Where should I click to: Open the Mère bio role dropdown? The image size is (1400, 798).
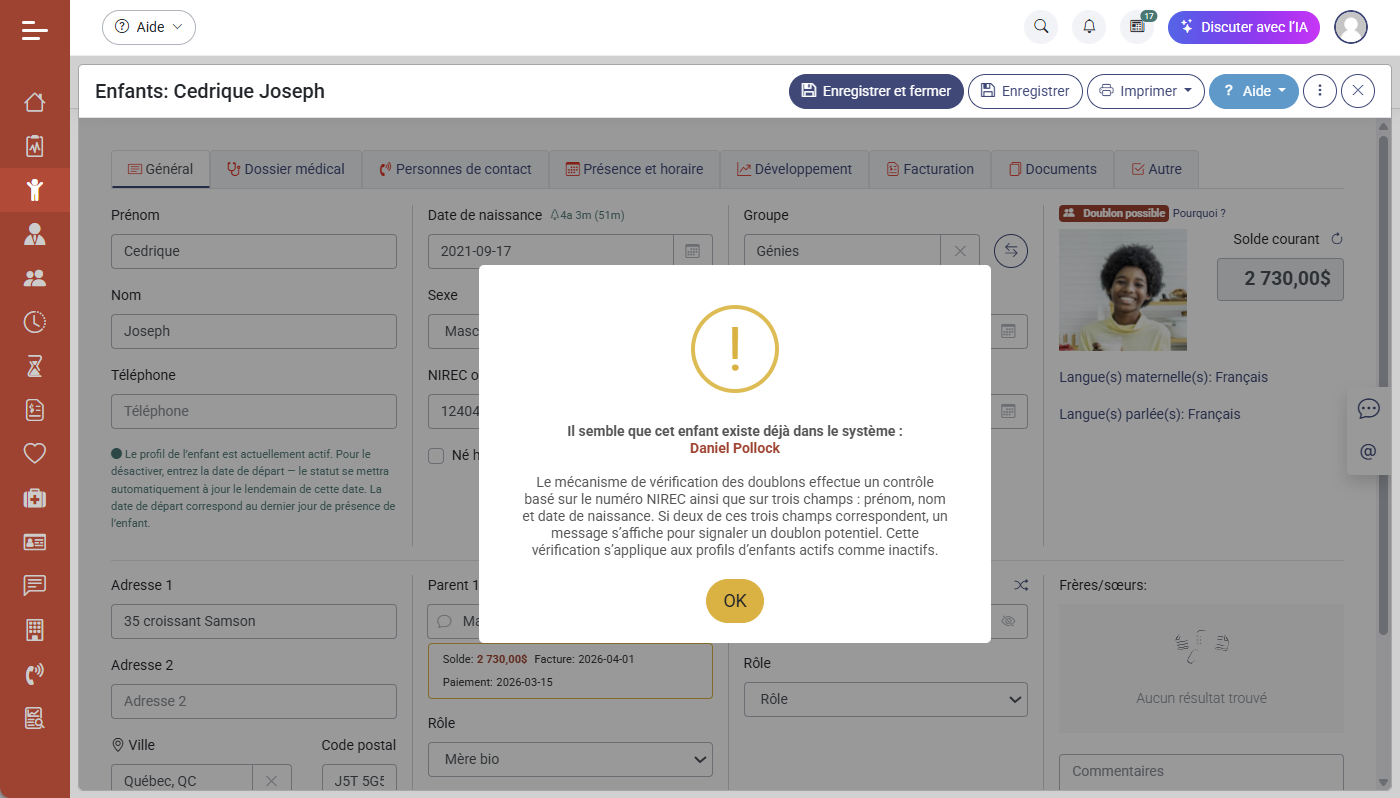(x=570, y=759)
